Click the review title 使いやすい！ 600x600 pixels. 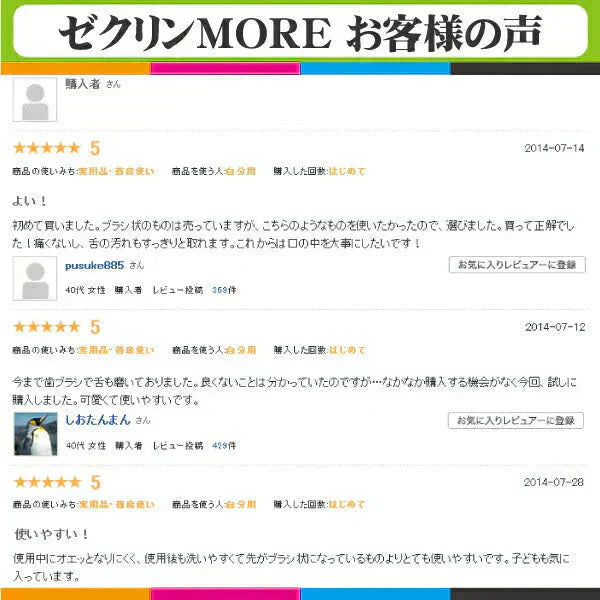tap(51, 534)
